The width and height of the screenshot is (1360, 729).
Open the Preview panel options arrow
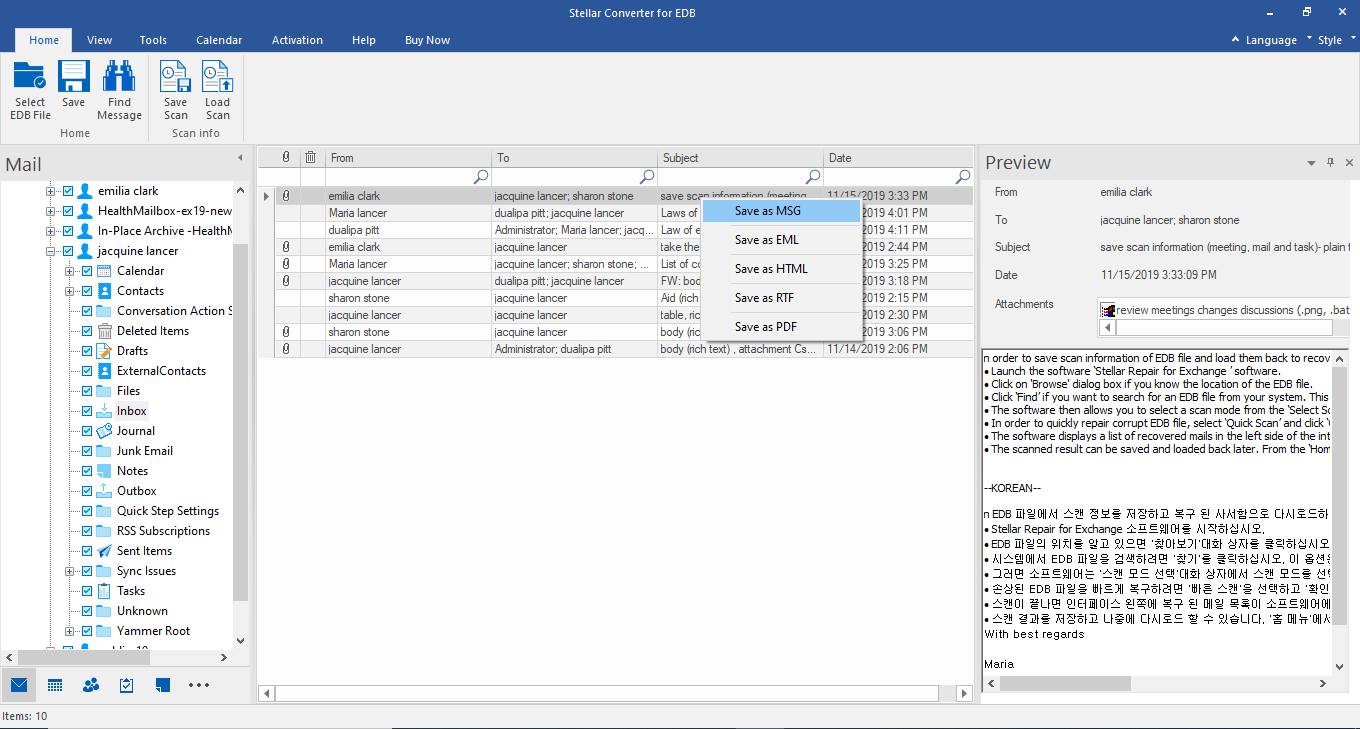pos(1311,162)
